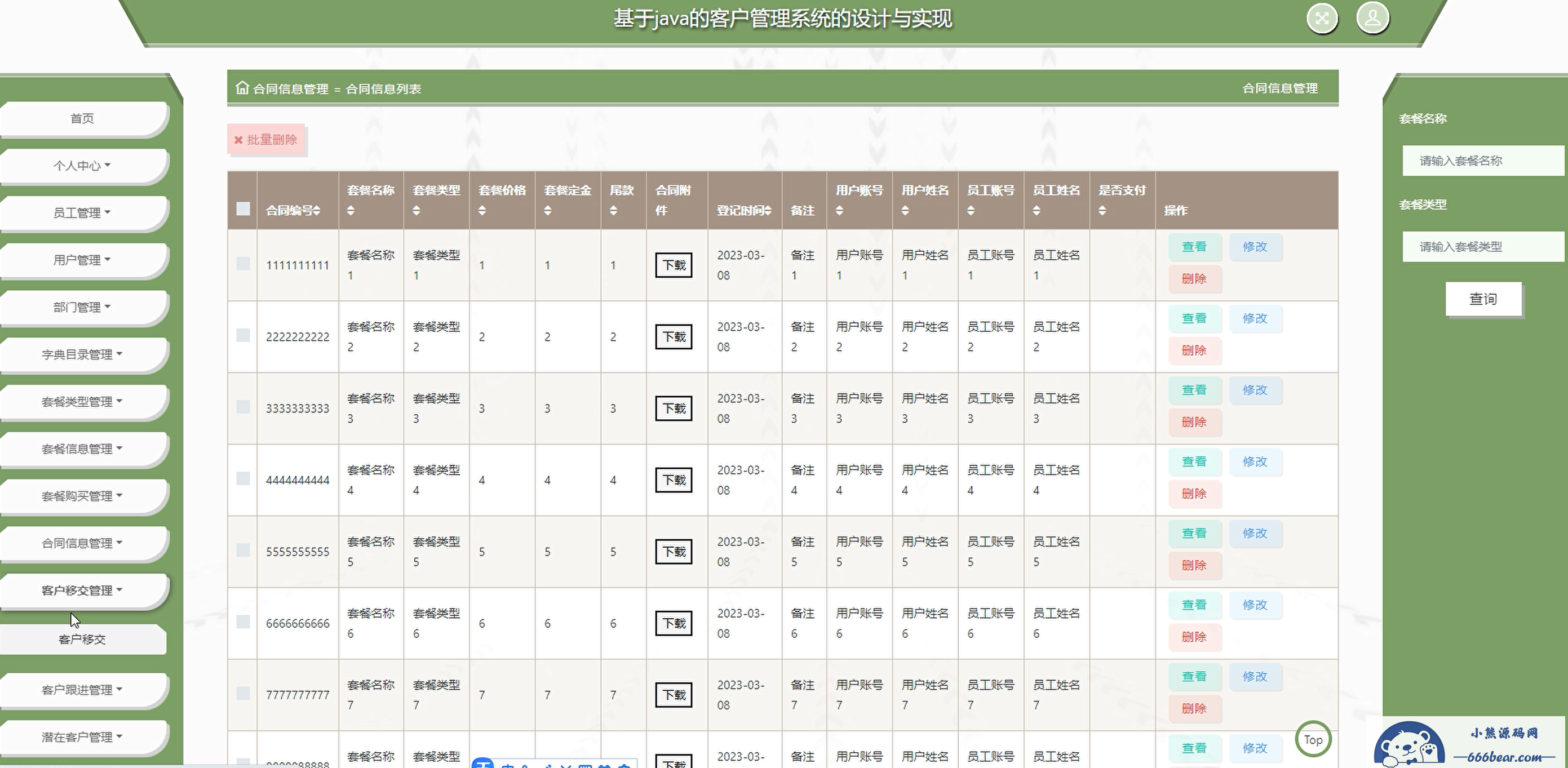View contract 6666666666 with 查看
The height and width of the screenshot is (768, 1568).
pyautogui.click(x=1194, y=605)
